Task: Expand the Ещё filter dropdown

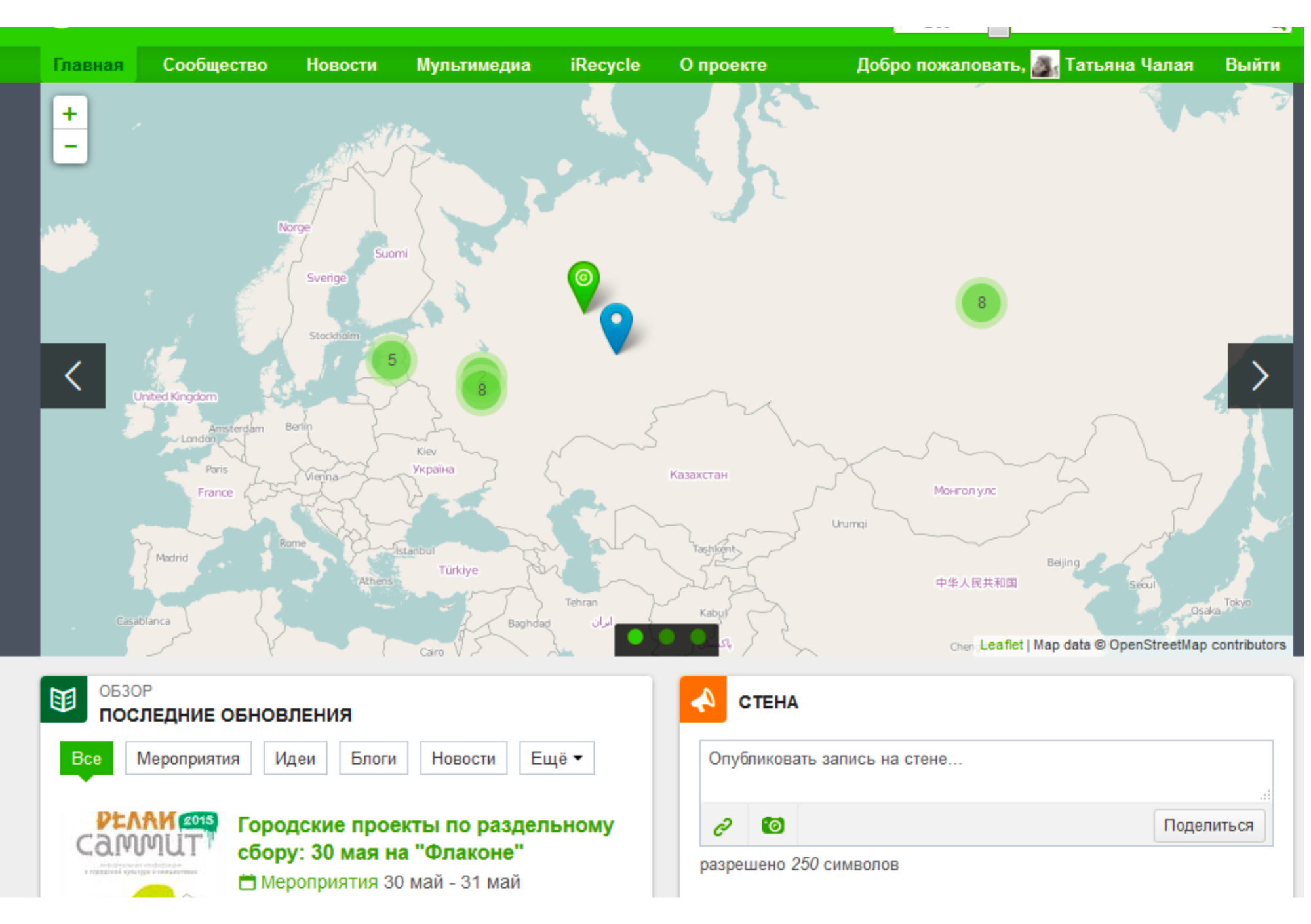Action: tap(557, 758)
